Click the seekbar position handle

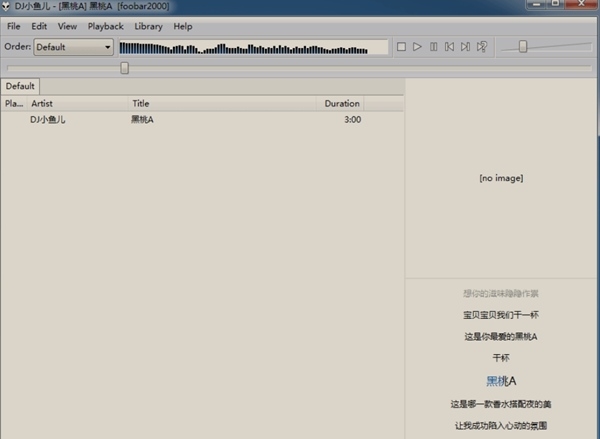click(124, 68)
